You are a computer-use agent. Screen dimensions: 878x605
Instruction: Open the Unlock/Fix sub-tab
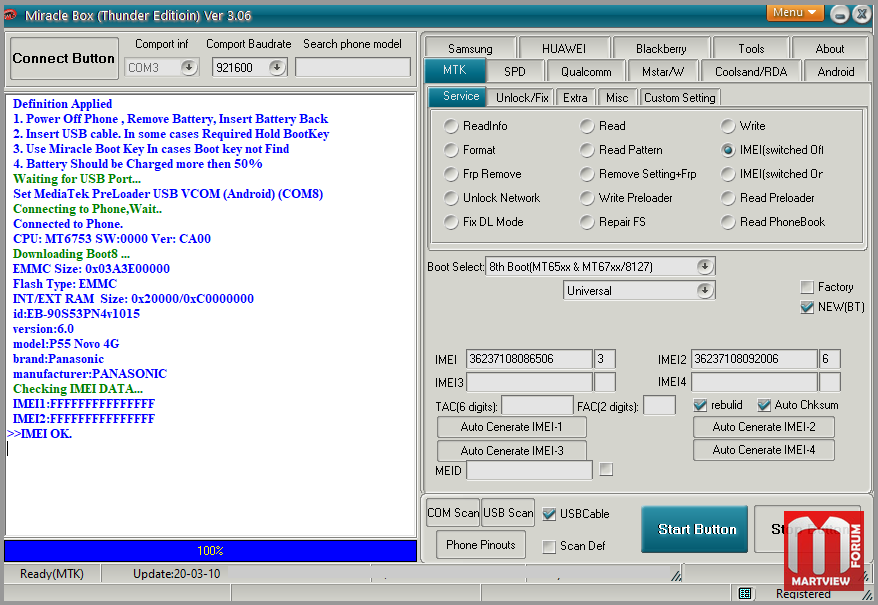pyautogui.click(x=522, y=97)
